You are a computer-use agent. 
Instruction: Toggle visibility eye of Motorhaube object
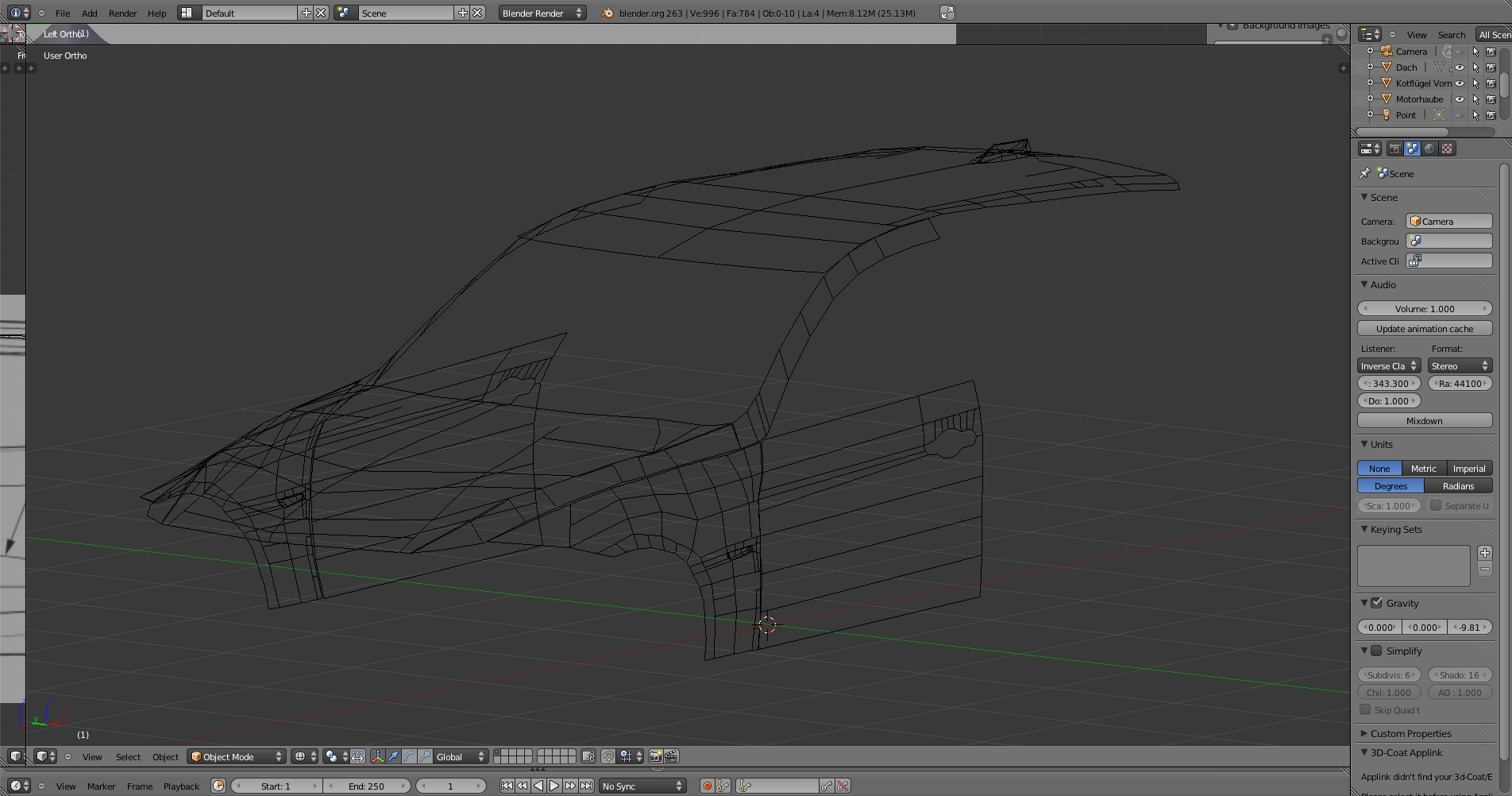pyautogui.click(x=1459, y=99)
